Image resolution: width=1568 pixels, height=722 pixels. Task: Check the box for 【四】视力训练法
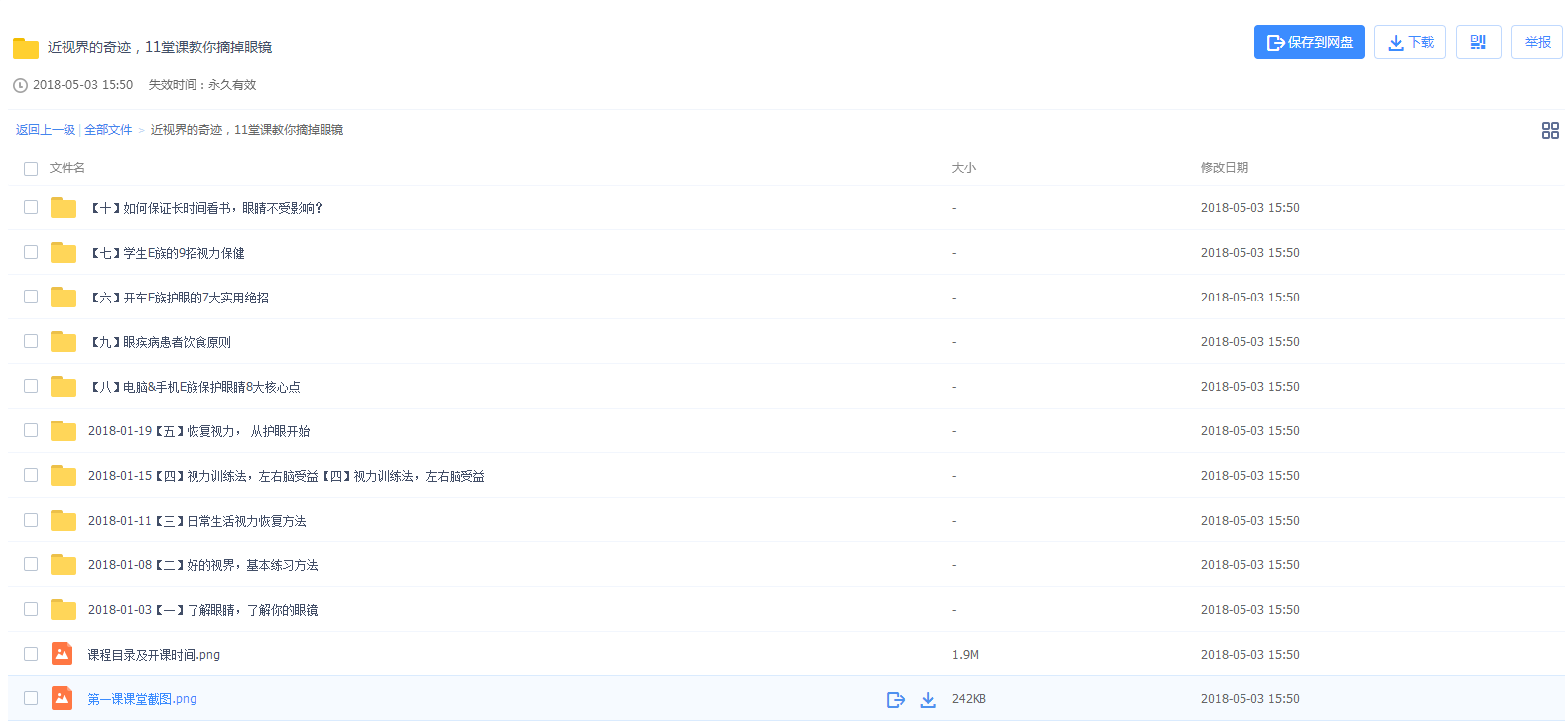pos(31,475)
